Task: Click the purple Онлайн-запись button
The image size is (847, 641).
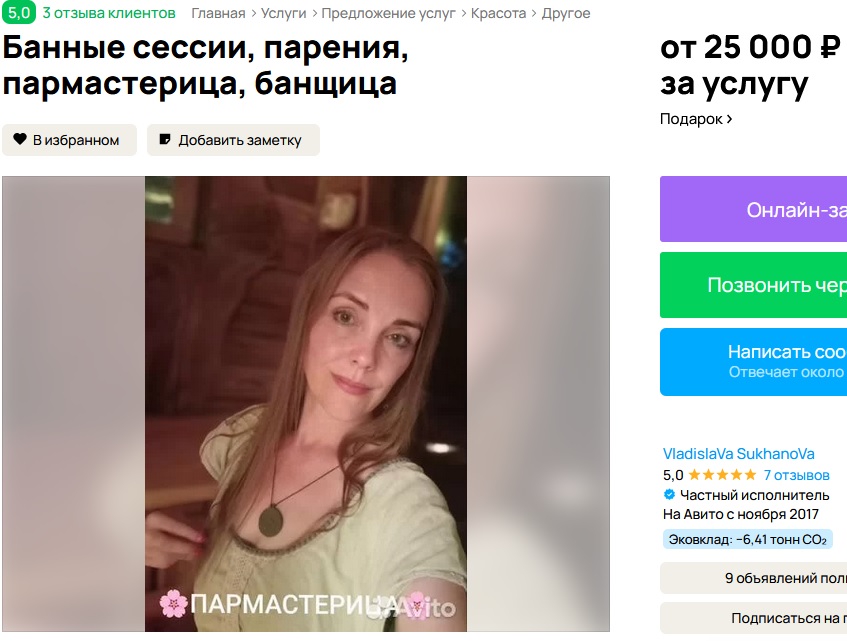Action: point(754,209)
